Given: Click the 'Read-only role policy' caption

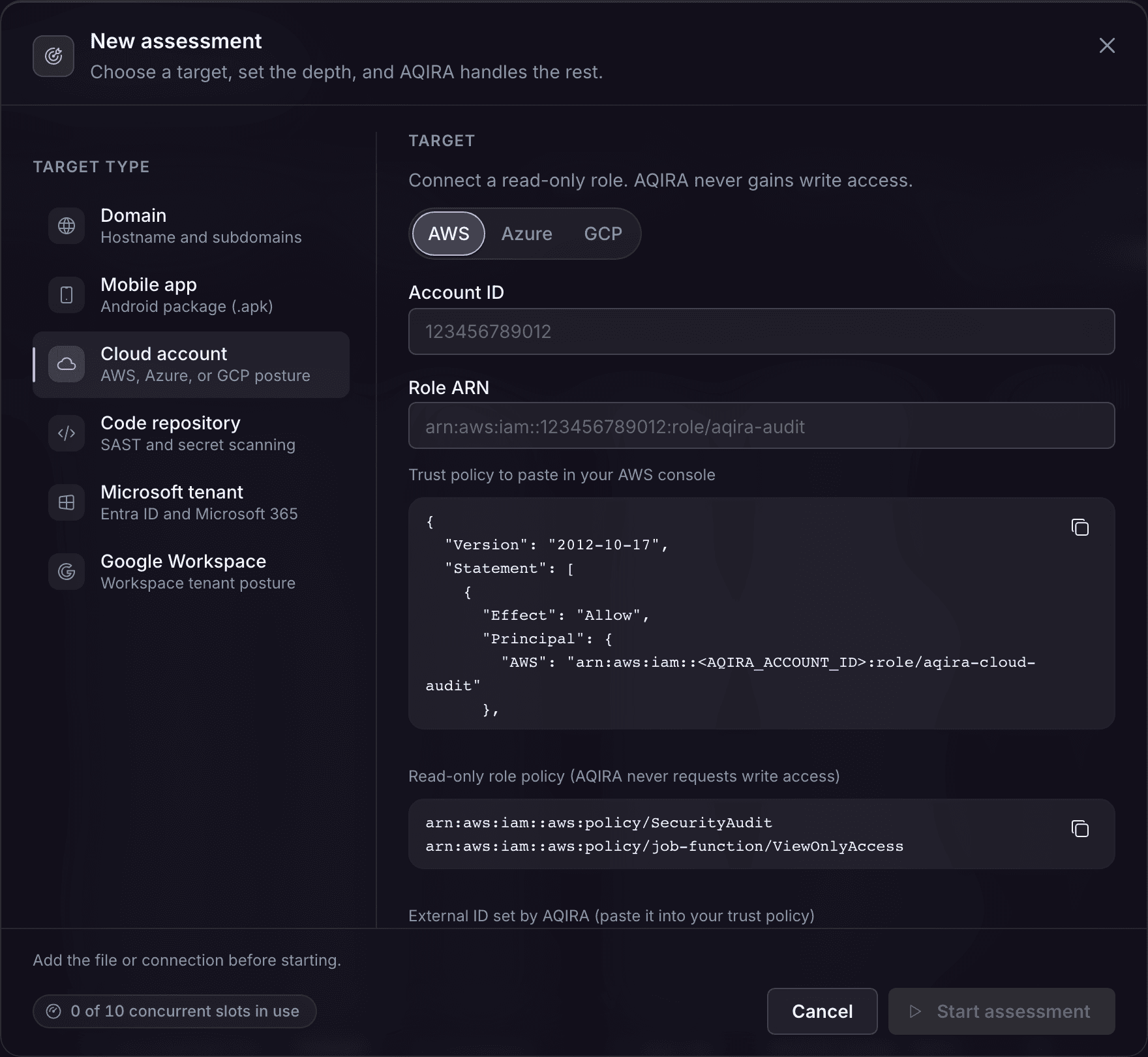Looking at the screenshot, I should 624,776.
